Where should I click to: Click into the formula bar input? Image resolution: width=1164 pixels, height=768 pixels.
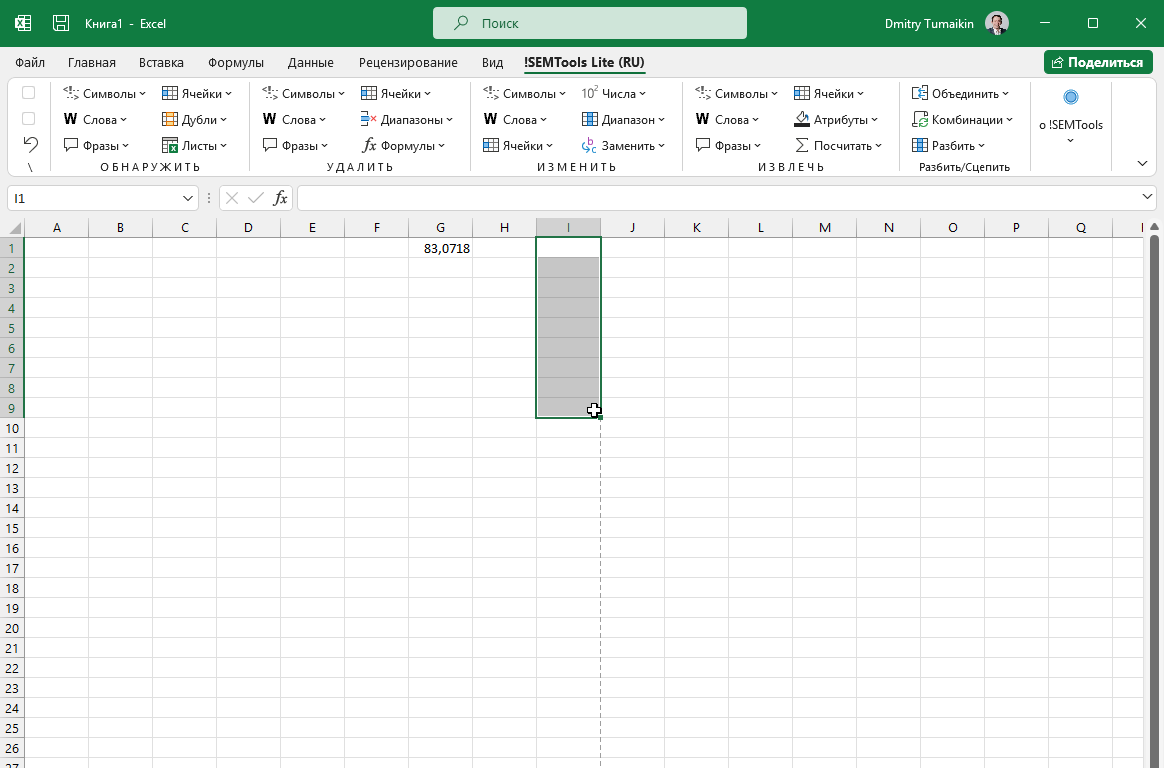(x=717, y=198)
